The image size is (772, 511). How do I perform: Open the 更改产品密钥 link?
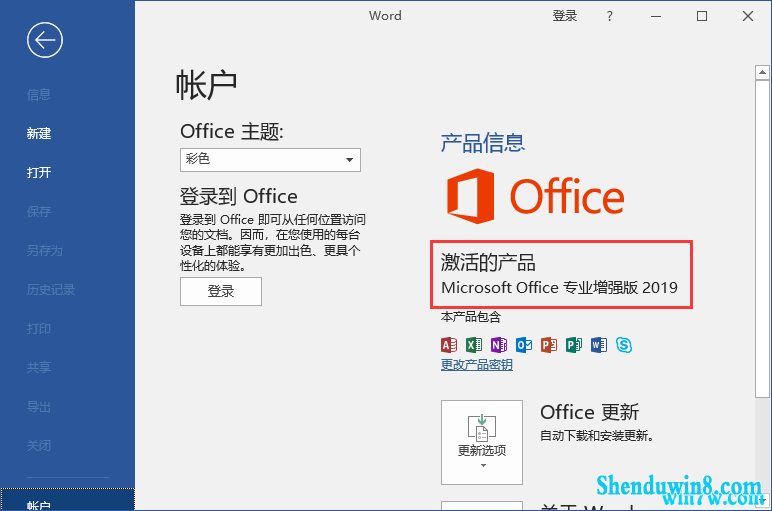[477, 365]
